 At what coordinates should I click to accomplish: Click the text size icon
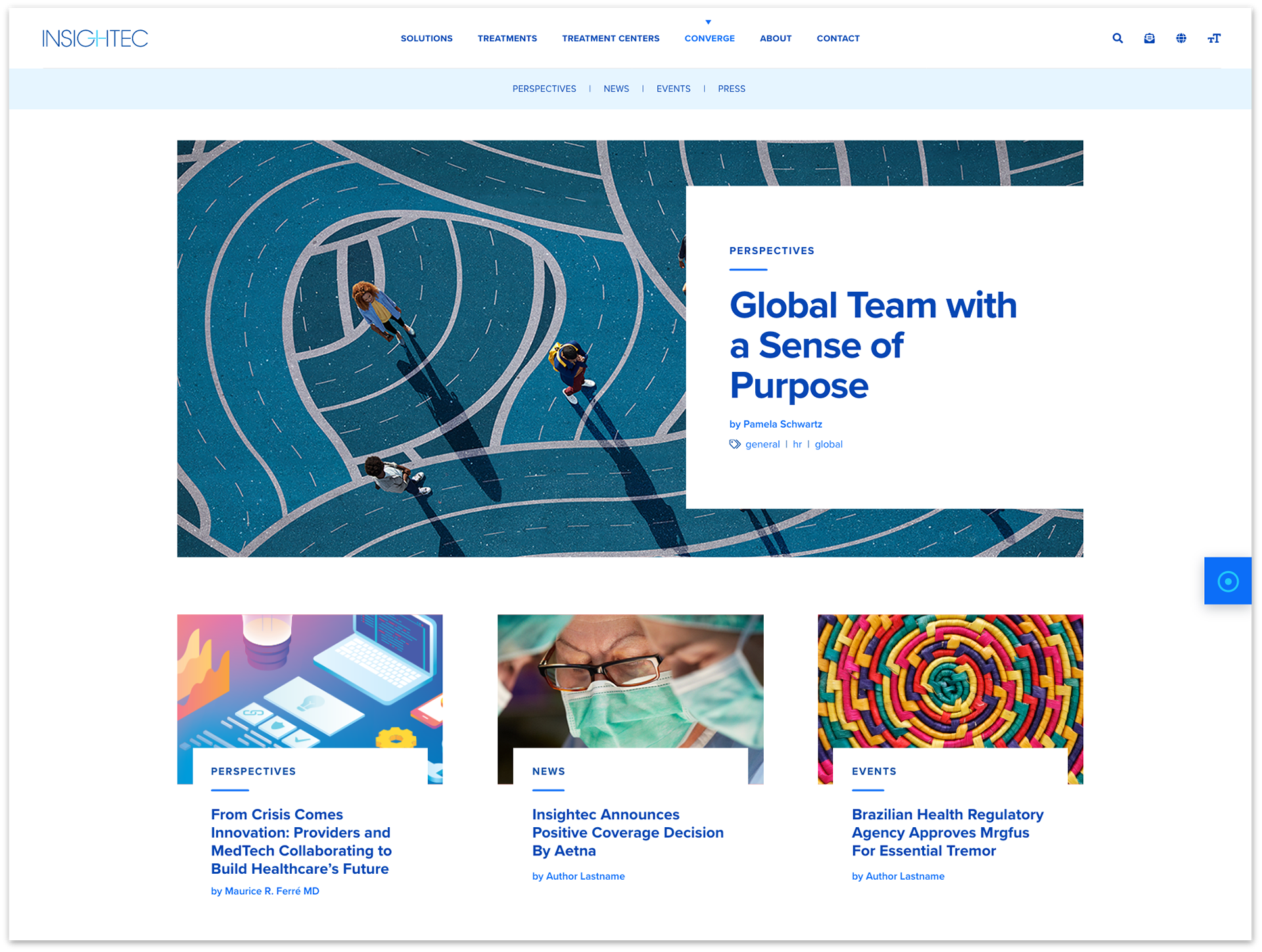coord(1214,38)
